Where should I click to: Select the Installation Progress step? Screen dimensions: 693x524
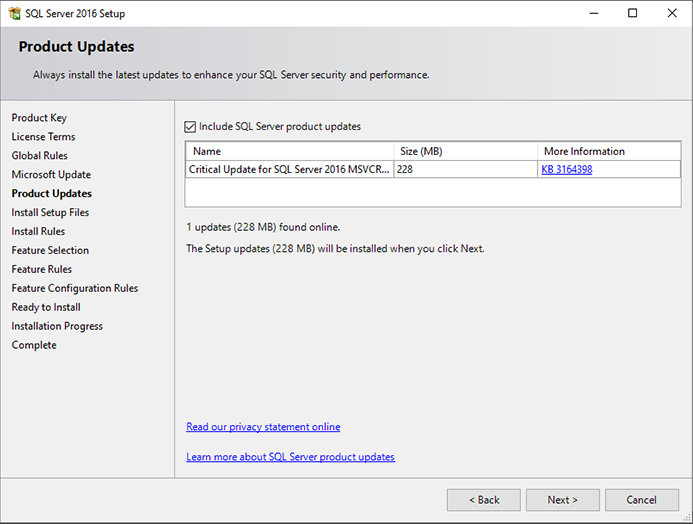click(x=57, y=326)
